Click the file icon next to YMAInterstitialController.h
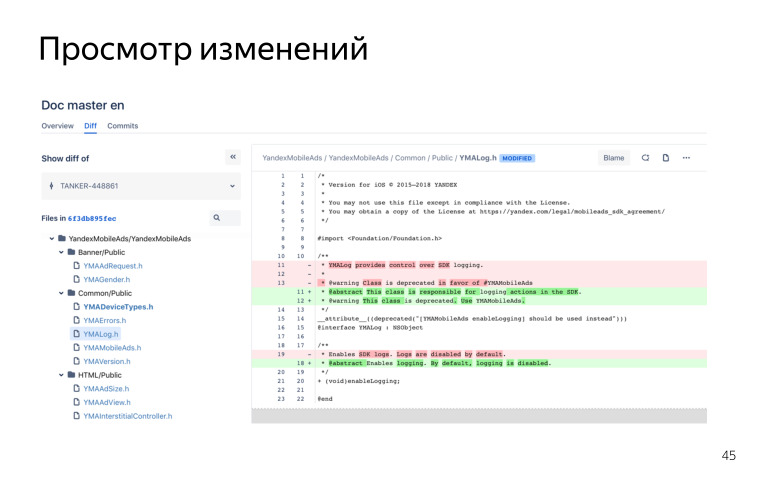Image resolution: width=774 pixels, height=484 pixels. pos(77,416)
